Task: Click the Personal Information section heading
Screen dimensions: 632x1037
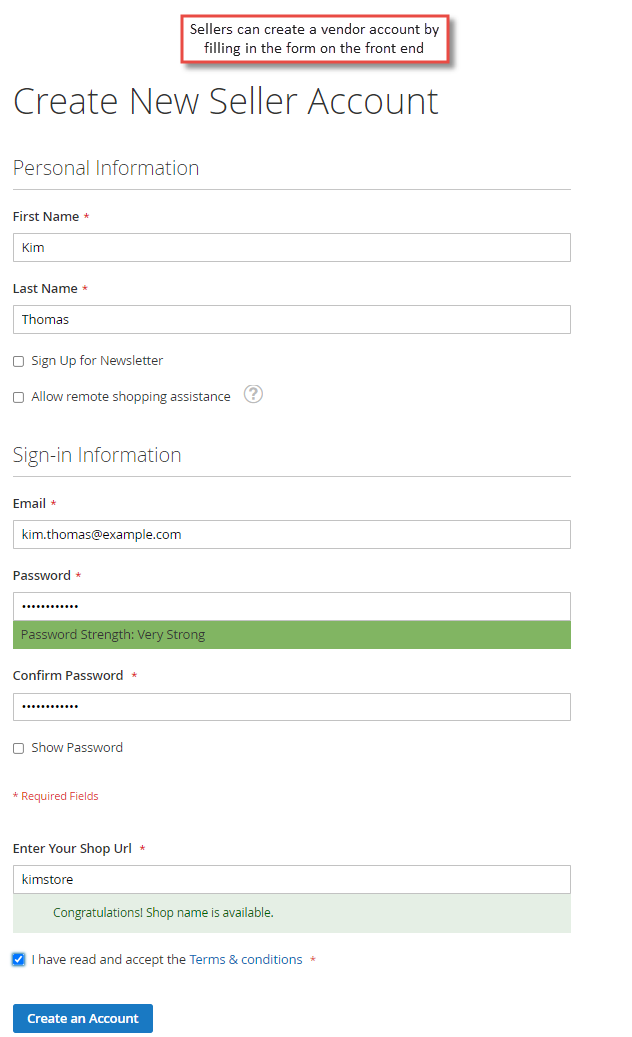Action: click(x=106, y=168)
